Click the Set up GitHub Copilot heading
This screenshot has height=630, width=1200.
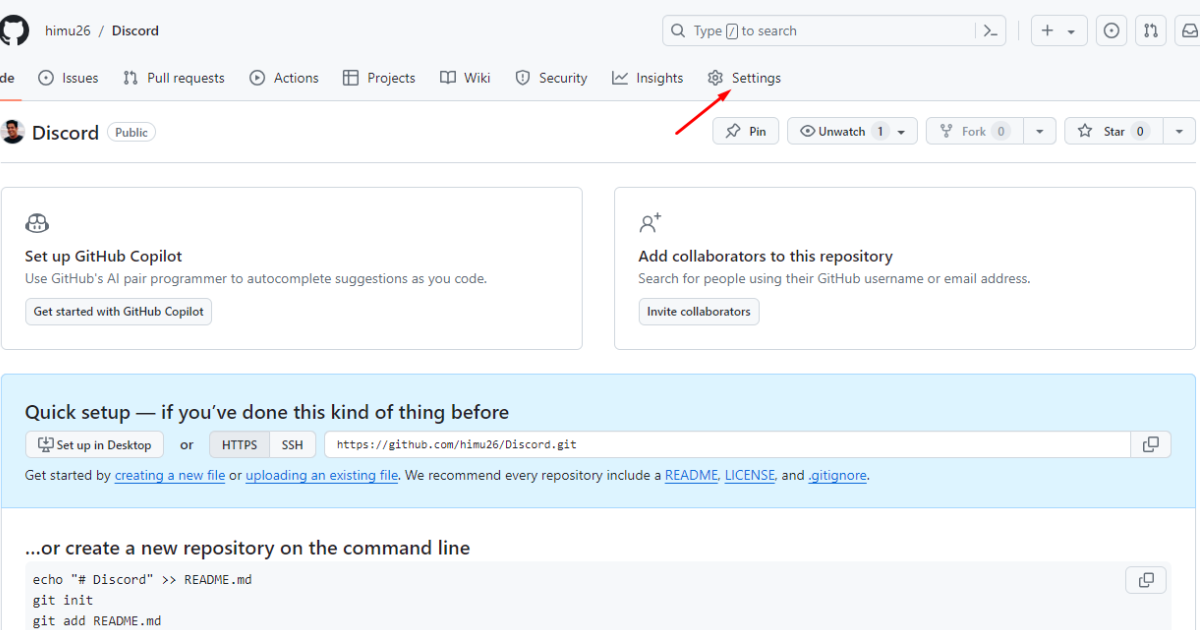pos(104,256)
